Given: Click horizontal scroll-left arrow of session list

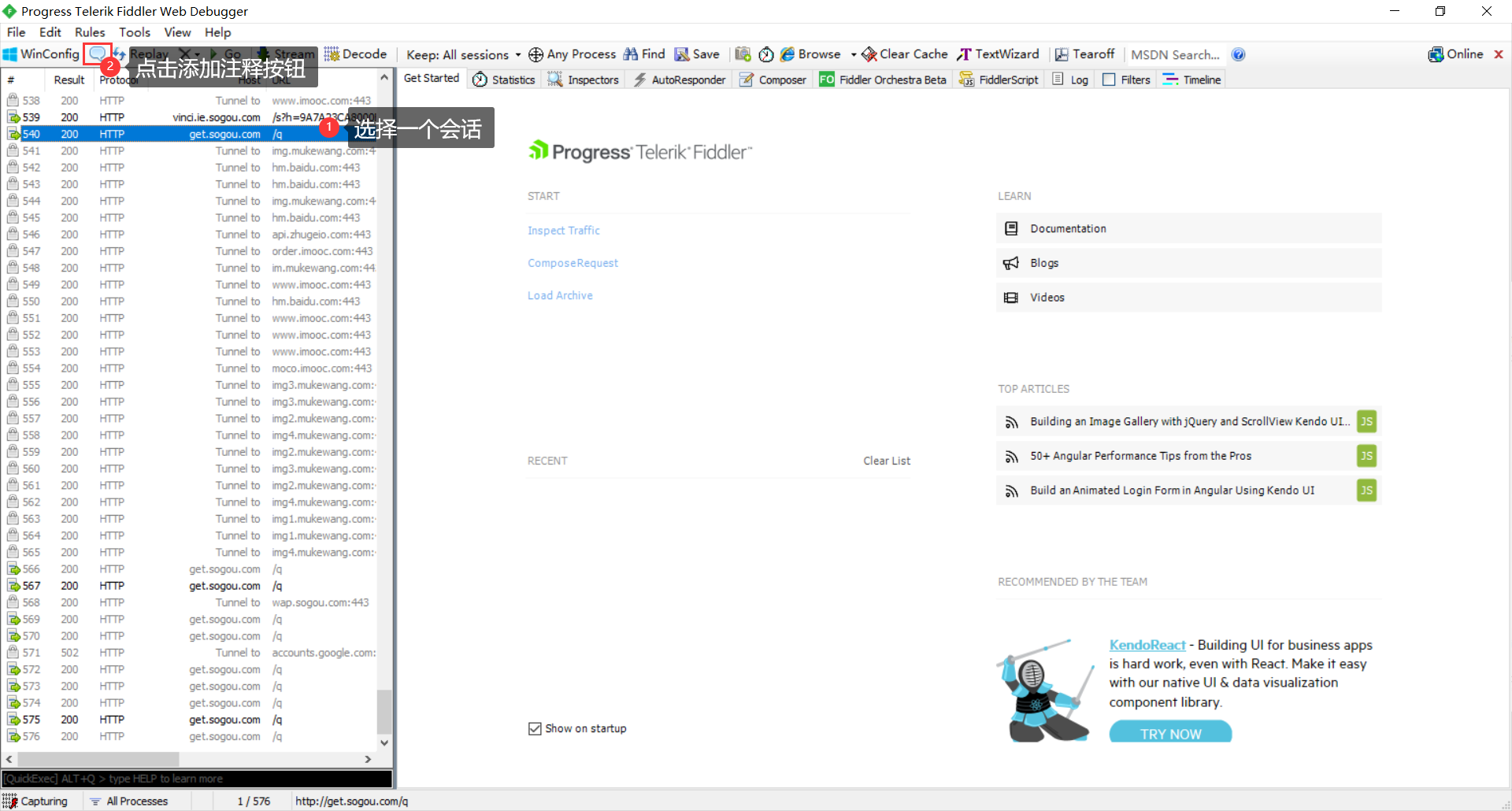Looking at the screenshot, I should pyautogui.click(x=9, y=759).
